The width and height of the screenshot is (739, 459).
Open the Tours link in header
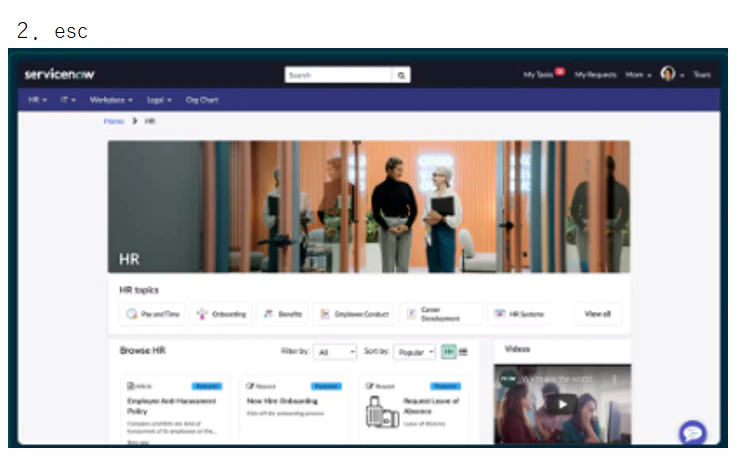pos(702,74)
